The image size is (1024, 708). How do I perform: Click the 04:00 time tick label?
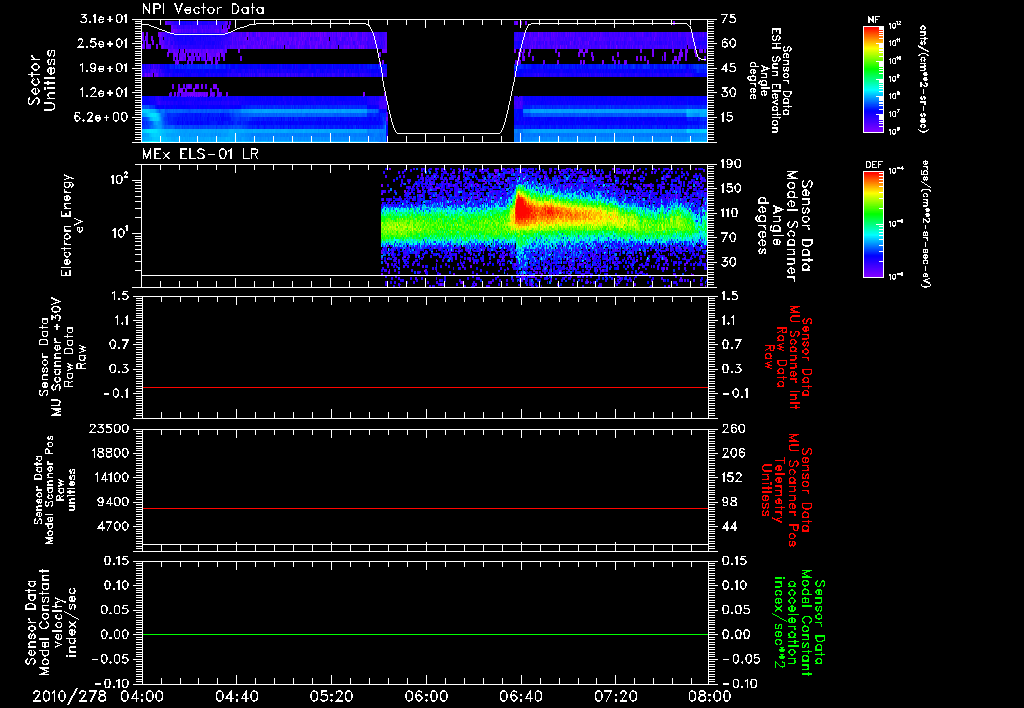click(142, 696)
